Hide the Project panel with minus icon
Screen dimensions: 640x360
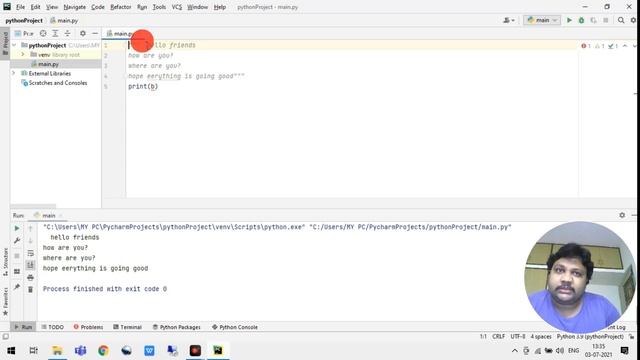point(95,33)
